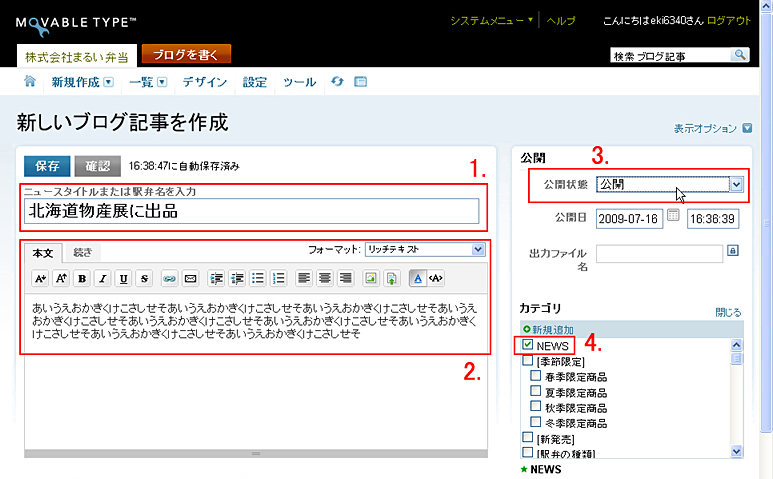Tick the 冬季限定商品 checkbox
The width and height of the screenshot is (773, 479).
pyautogui.click(x=536, y=422)
